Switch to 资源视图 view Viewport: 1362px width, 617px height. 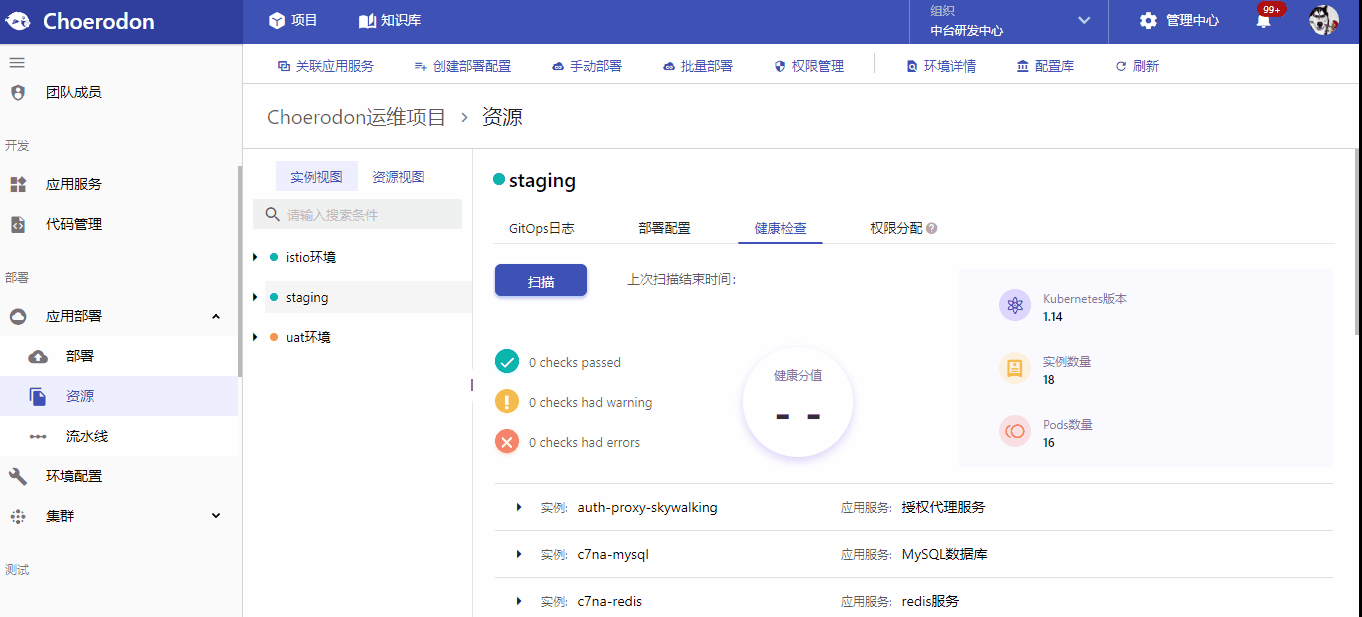398,177
